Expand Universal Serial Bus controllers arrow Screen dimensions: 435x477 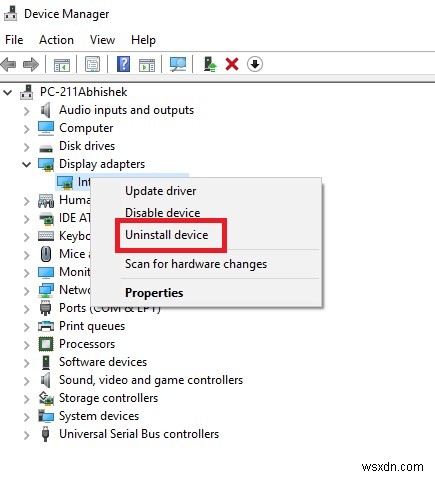pyautogui.click(x=27, y=435)
